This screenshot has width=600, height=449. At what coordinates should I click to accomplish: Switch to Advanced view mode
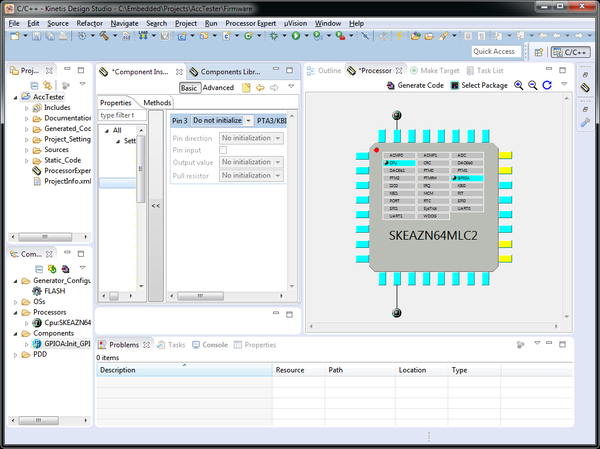point(218,88)
